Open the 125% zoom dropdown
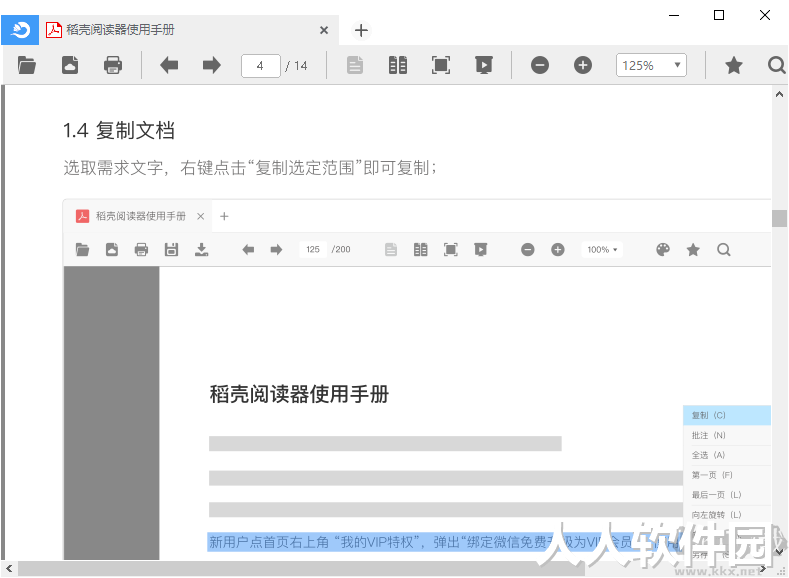Image resolution: width=789 pixels, height=578 pixels. click(x=651, y=65)
